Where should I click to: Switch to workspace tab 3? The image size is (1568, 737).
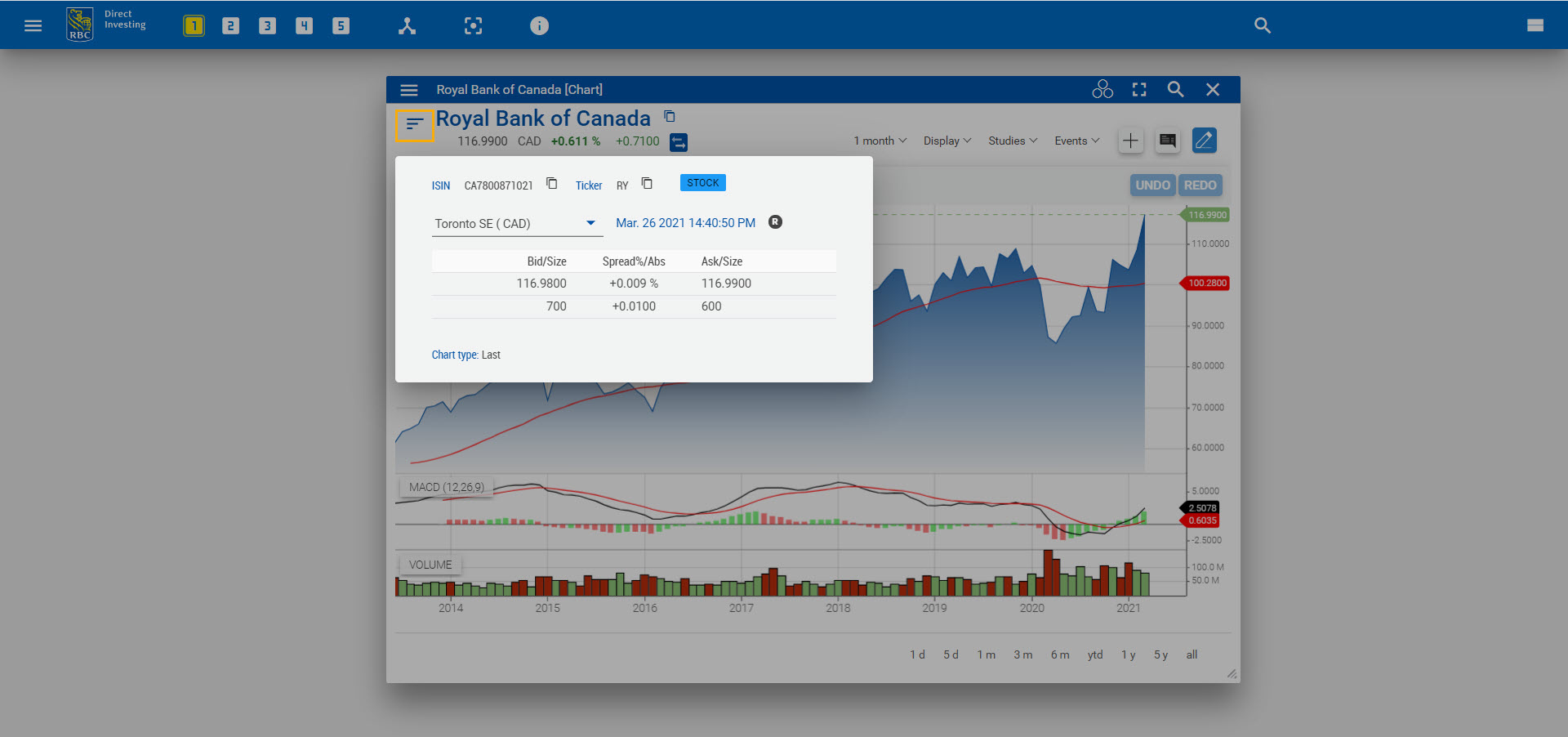pyautogui.click(x=267, y=25)
